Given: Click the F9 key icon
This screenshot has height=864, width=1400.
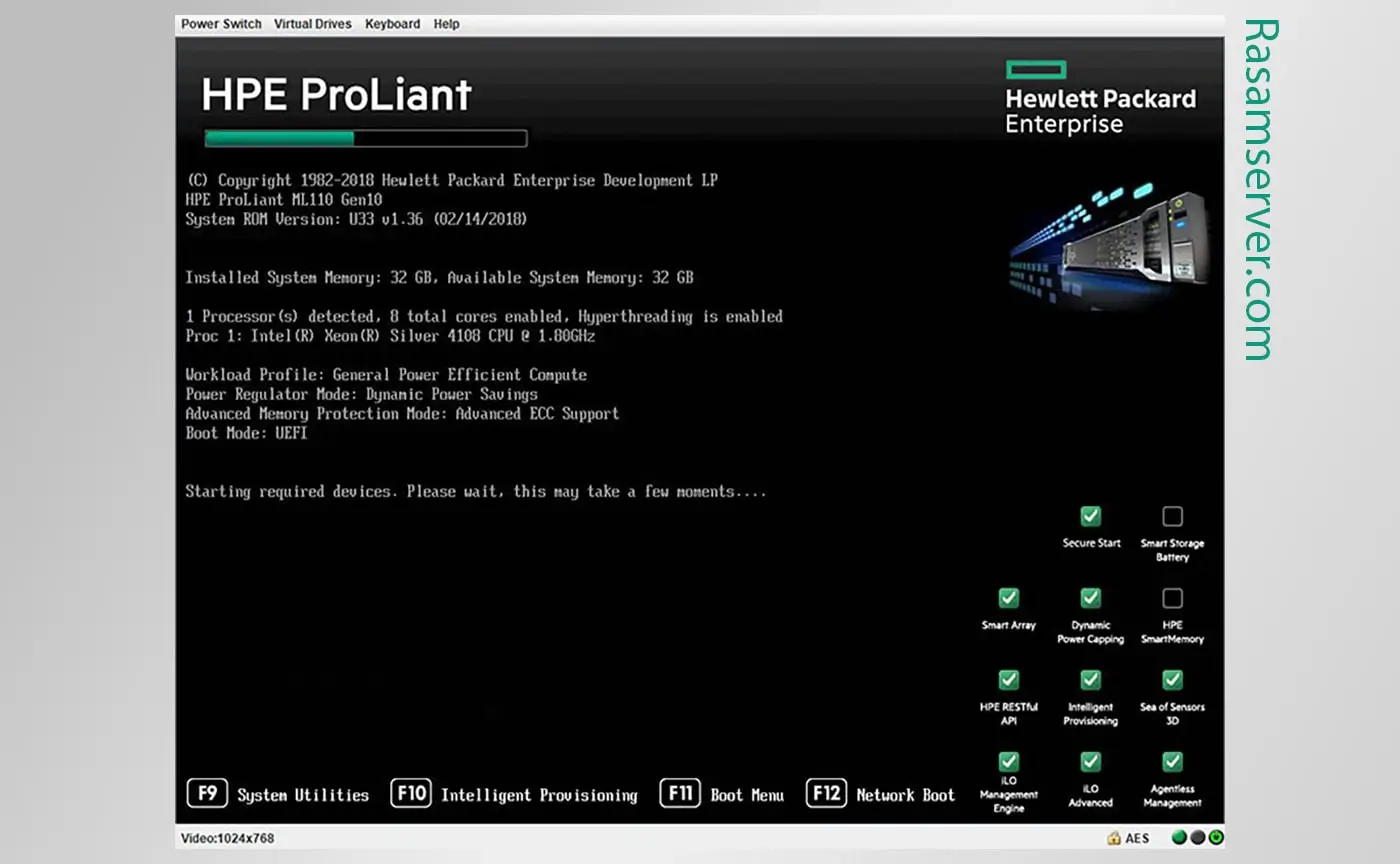Looking at the screenshot, I should click(x=207, y=793).
